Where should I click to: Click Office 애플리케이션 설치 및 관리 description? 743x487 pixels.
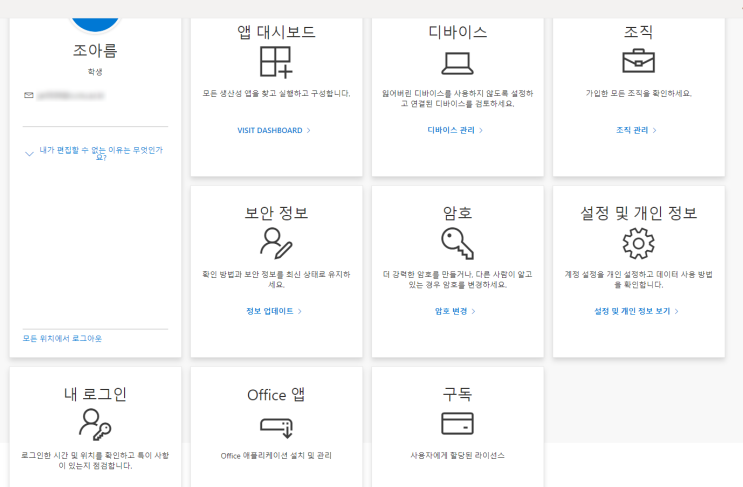(x=276, y=455)
